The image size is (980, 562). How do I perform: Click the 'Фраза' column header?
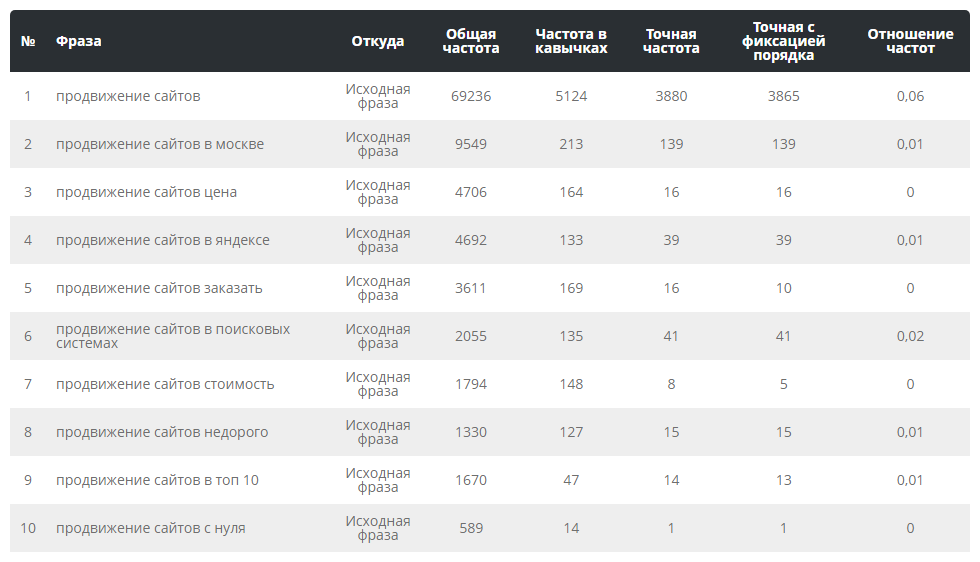(x=79, y=41)
